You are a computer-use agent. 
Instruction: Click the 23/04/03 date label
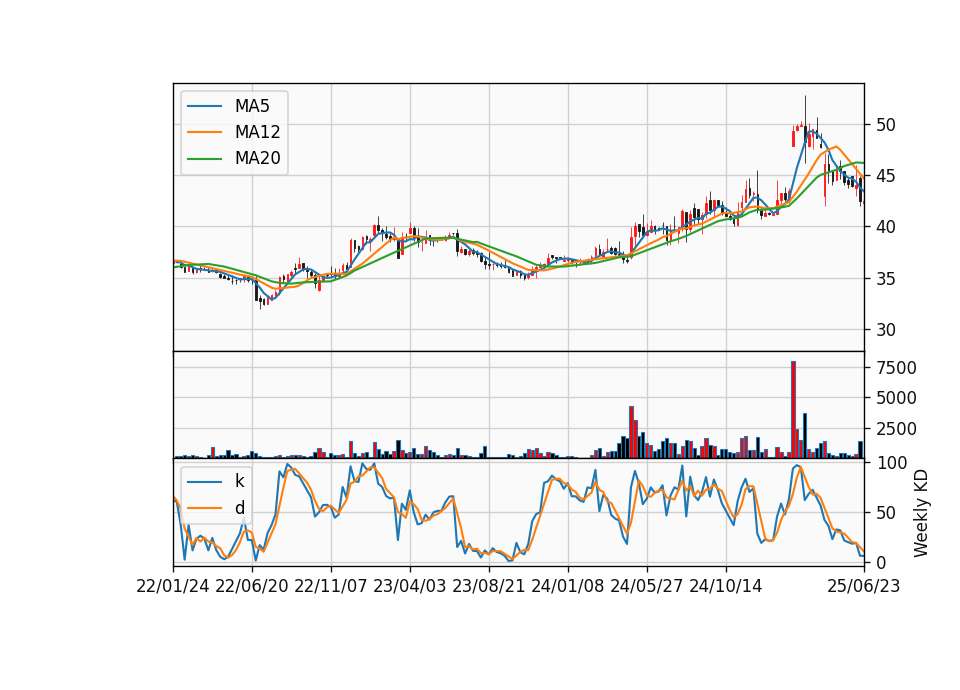coord(410,587)
